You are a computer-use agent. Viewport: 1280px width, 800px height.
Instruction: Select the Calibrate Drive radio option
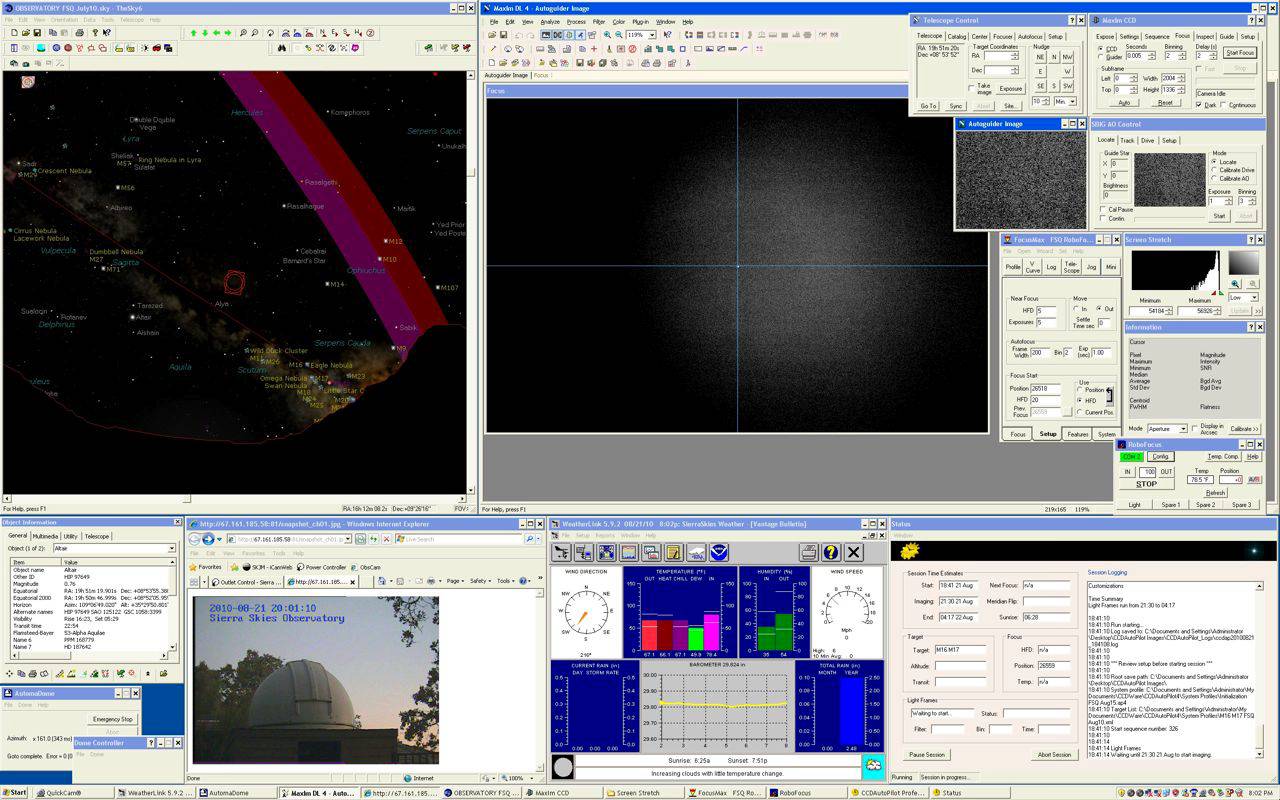[x=1214, y=170]
